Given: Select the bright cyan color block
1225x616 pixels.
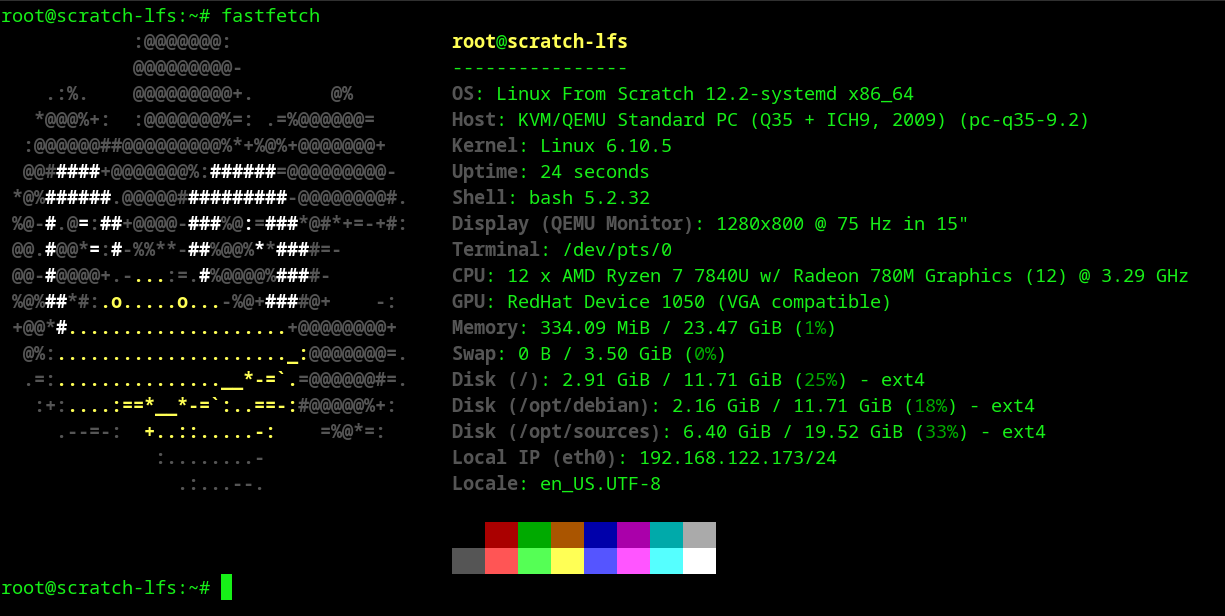Looking at the screenshot, I should 666,561.
